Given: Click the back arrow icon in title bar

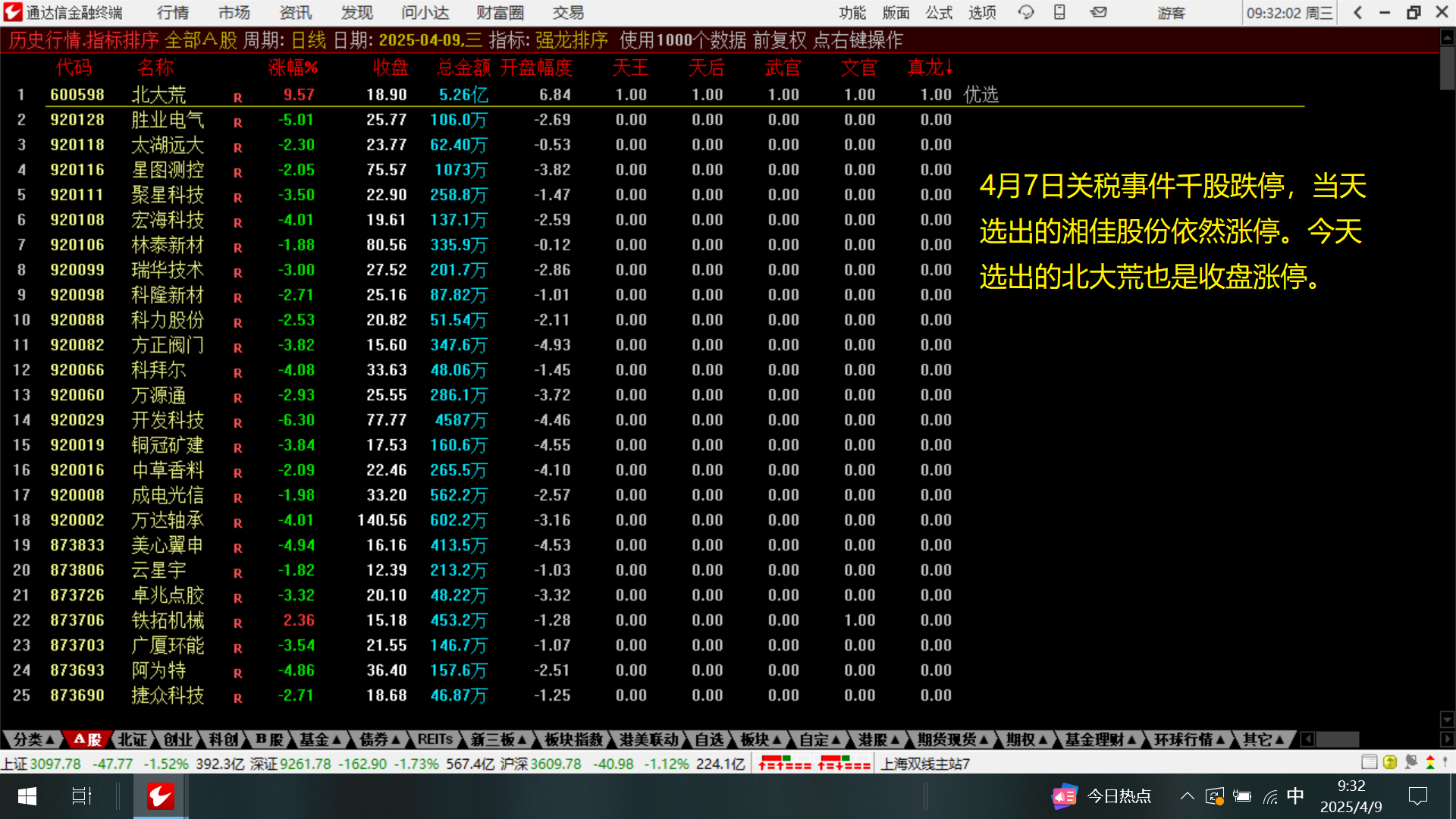Looking at the screenshot, I should point(1357,12).
